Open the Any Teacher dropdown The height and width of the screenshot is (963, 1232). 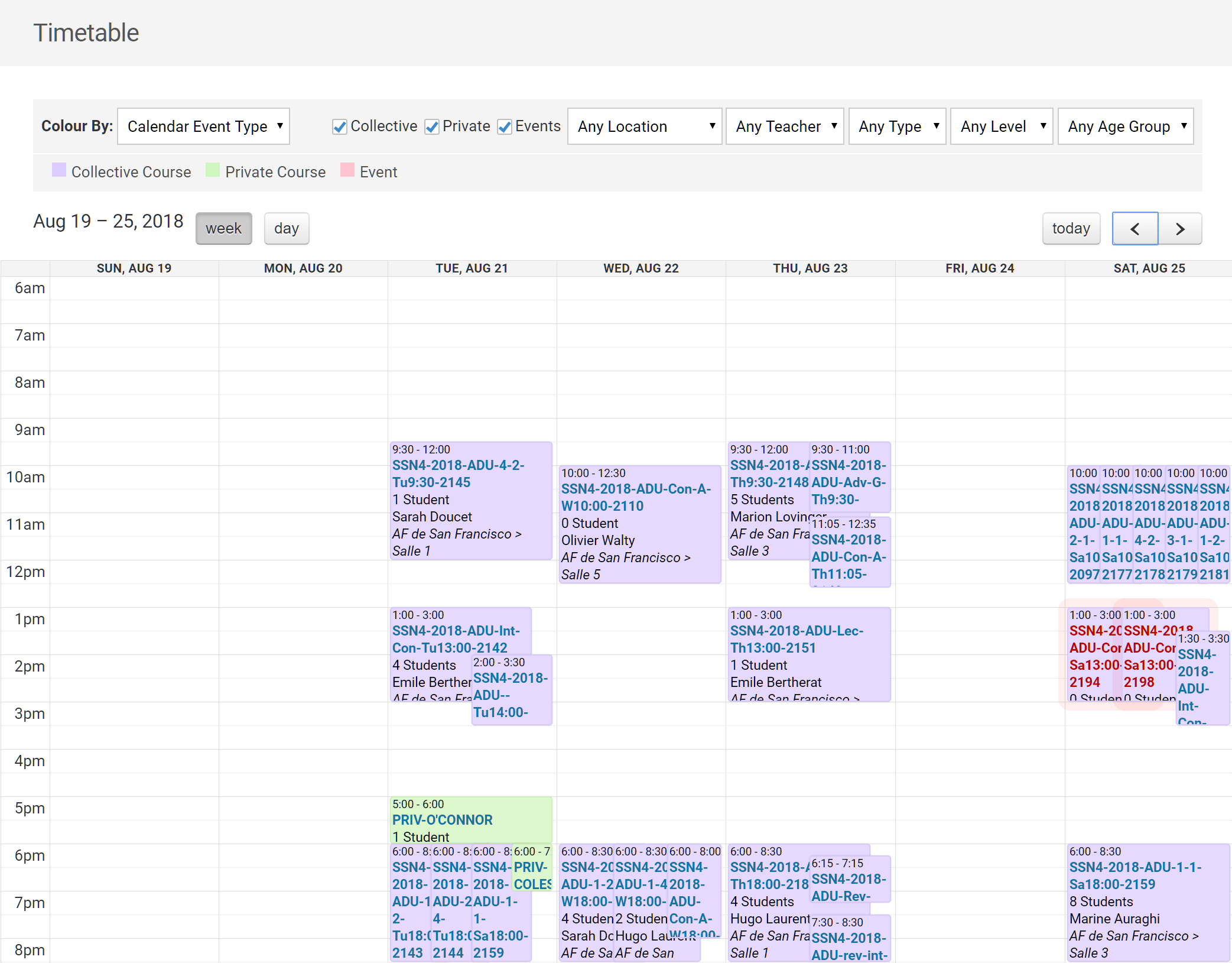tap(785, 127)
